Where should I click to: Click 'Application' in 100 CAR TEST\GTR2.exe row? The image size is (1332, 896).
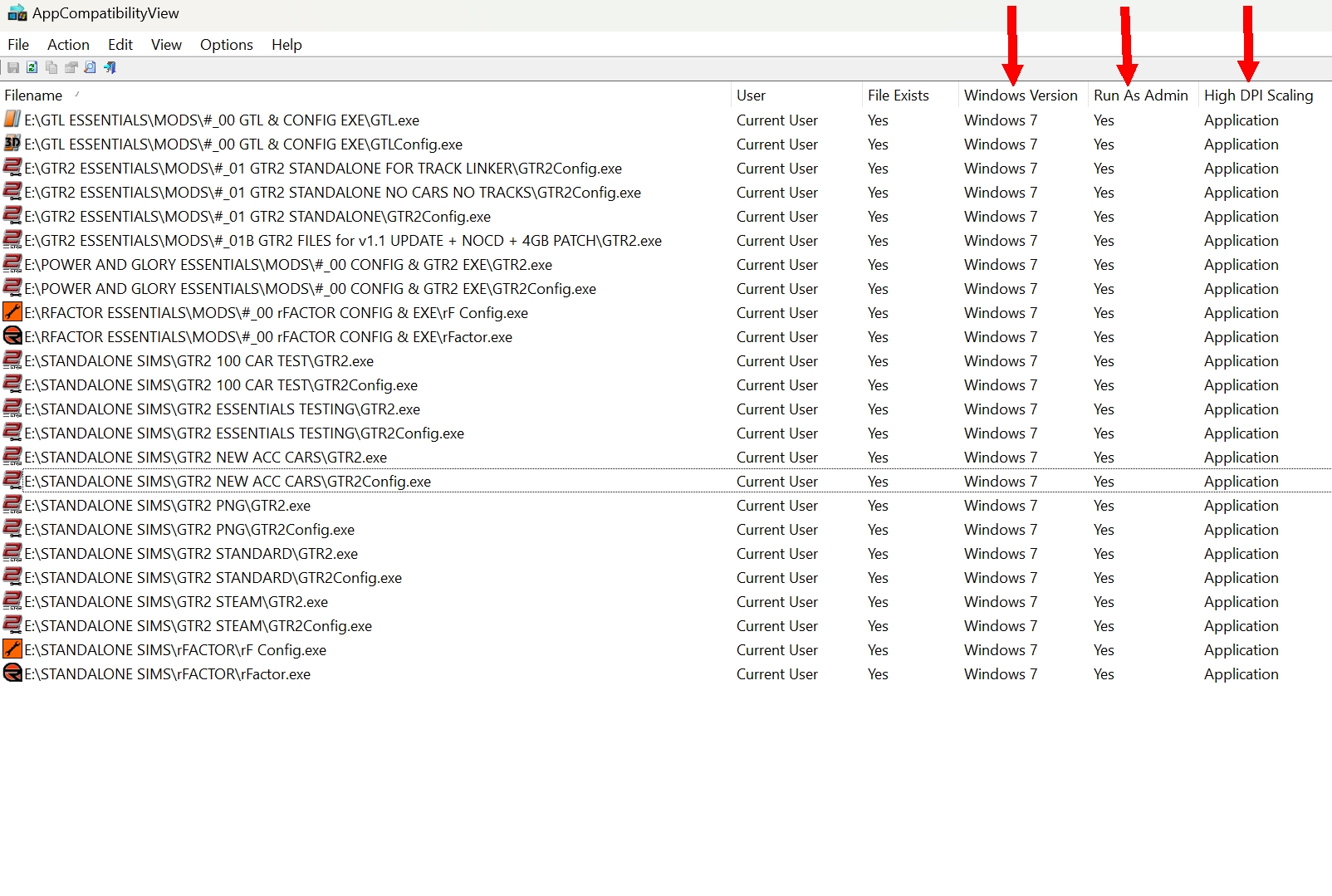[x=1241, y=361]
